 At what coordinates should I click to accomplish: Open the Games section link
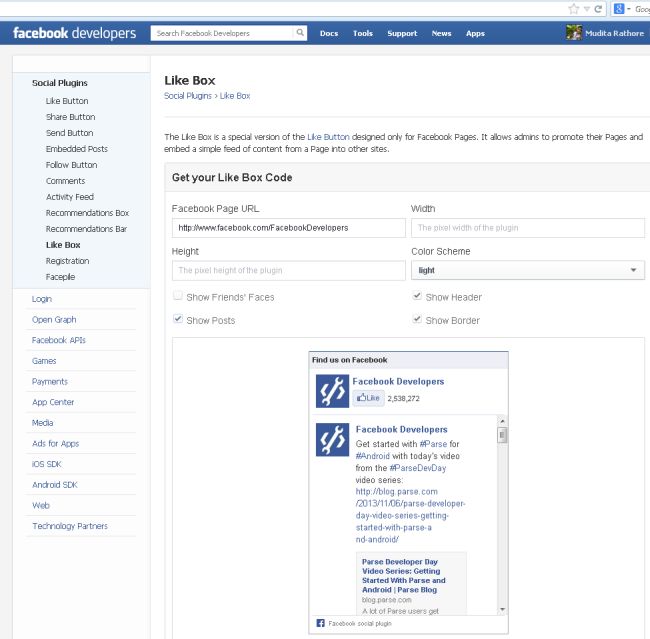(x=44, y=361)
